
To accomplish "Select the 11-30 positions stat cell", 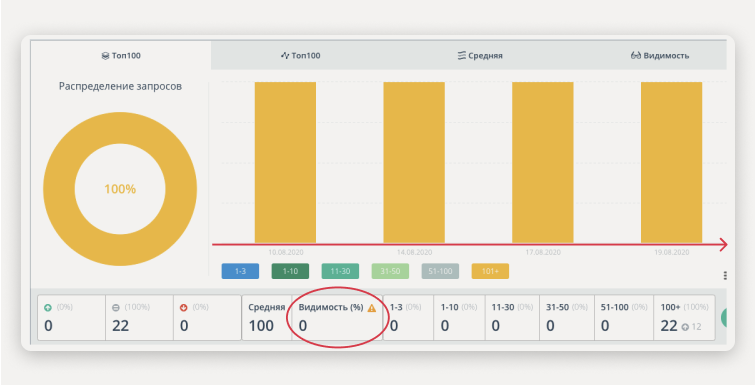I will [512, 318].
